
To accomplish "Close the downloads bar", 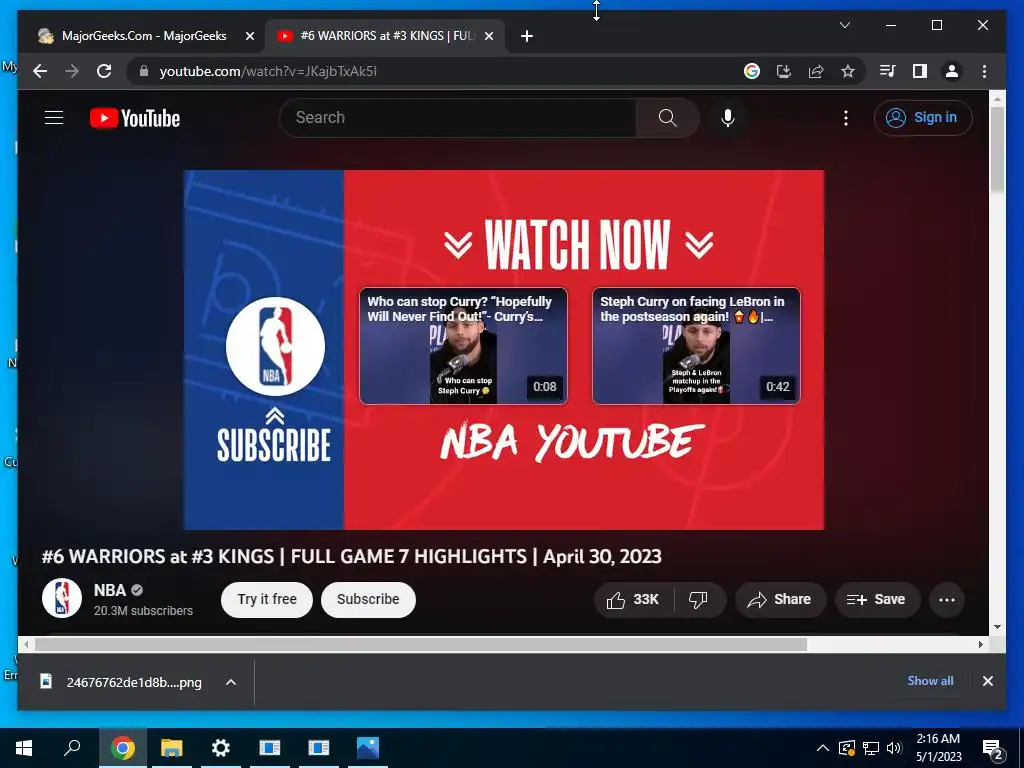I will tap(987, 681).
